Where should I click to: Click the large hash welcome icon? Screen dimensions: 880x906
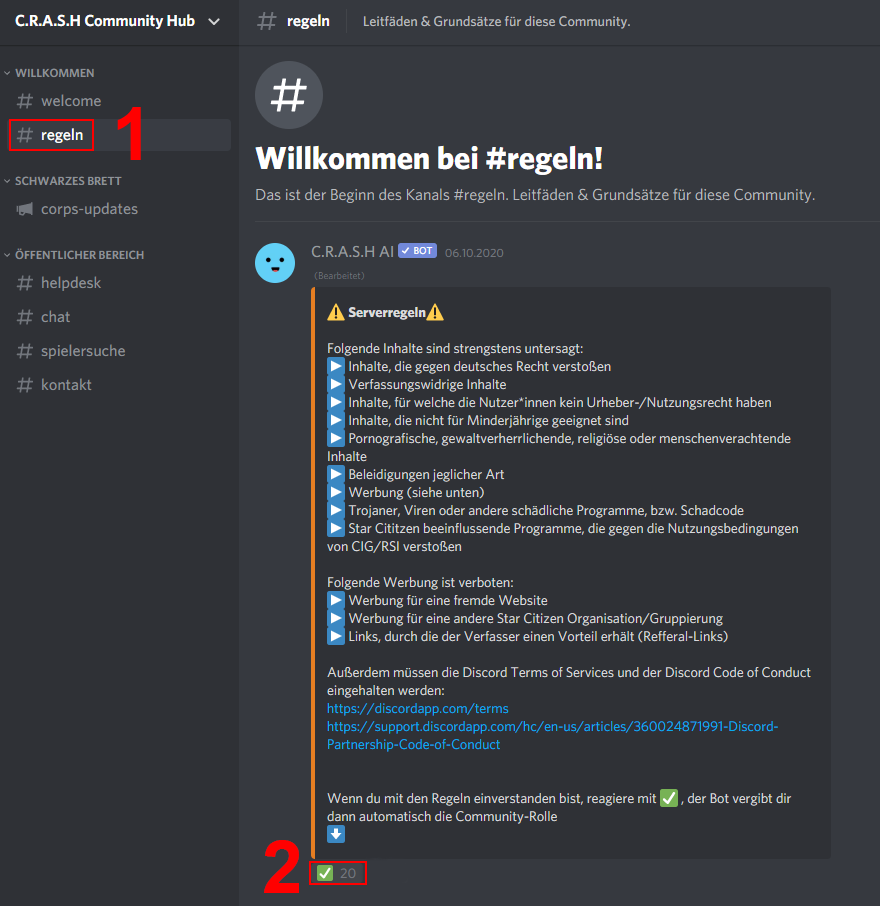coord(289,95)
